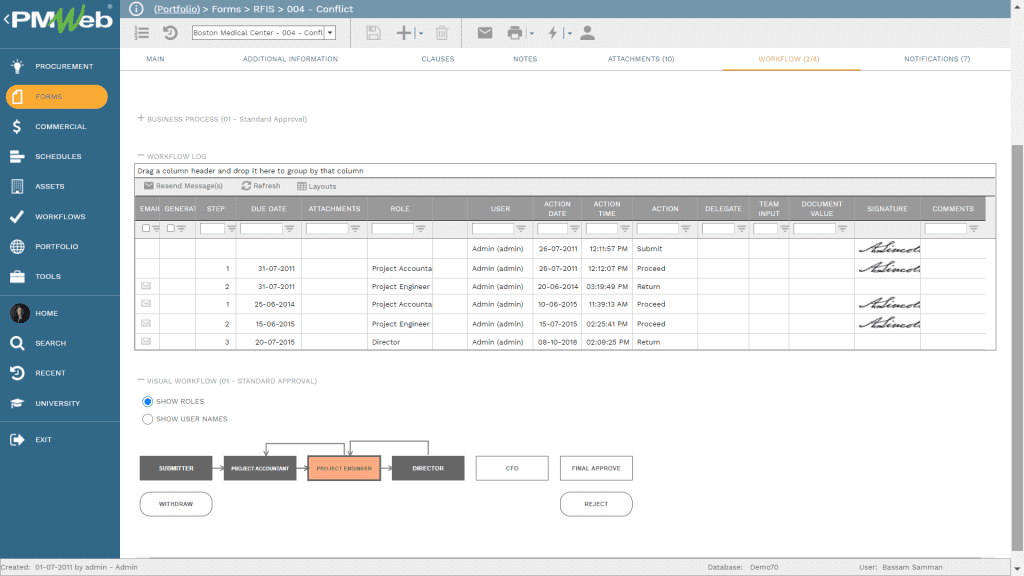Click the Final Approve workflow box

[596, 468]
